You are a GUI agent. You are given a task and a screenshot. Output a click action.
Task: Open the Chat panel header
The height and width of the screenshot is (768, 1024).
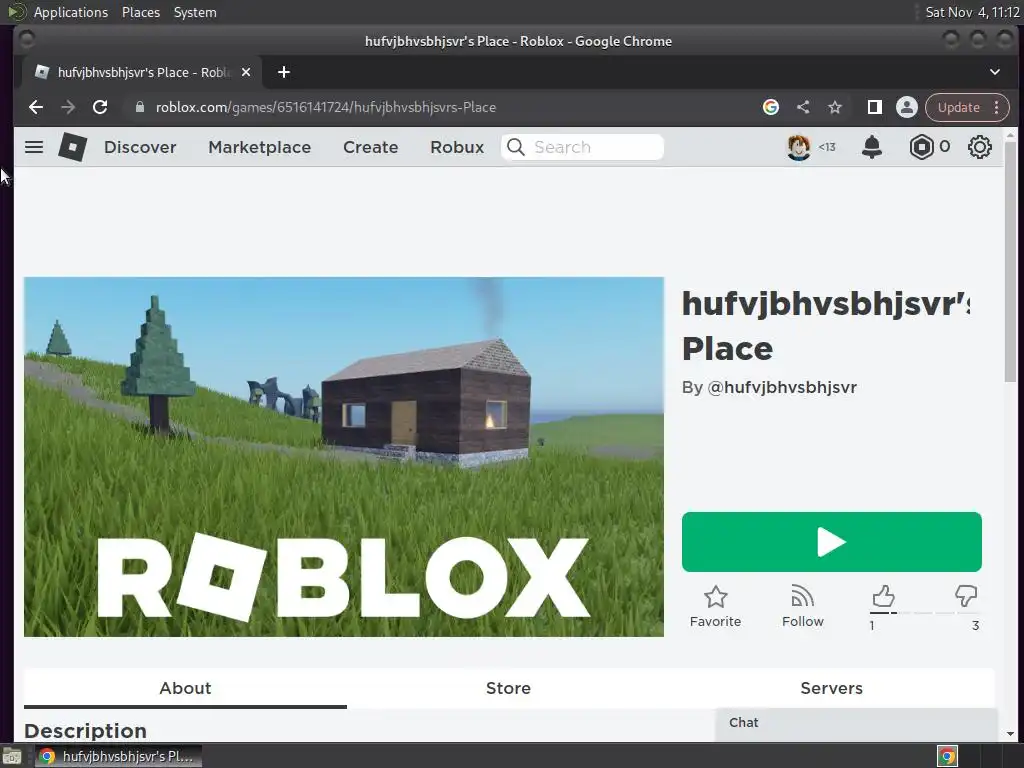click(x=856, y=723)
